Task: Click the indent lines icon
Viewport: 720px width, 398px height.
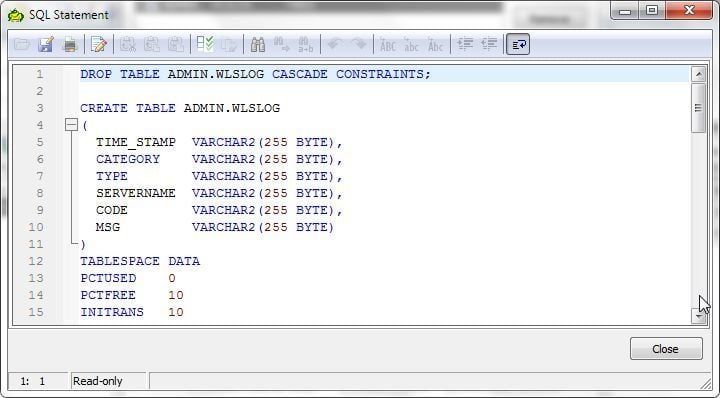Action: (465, 45)
